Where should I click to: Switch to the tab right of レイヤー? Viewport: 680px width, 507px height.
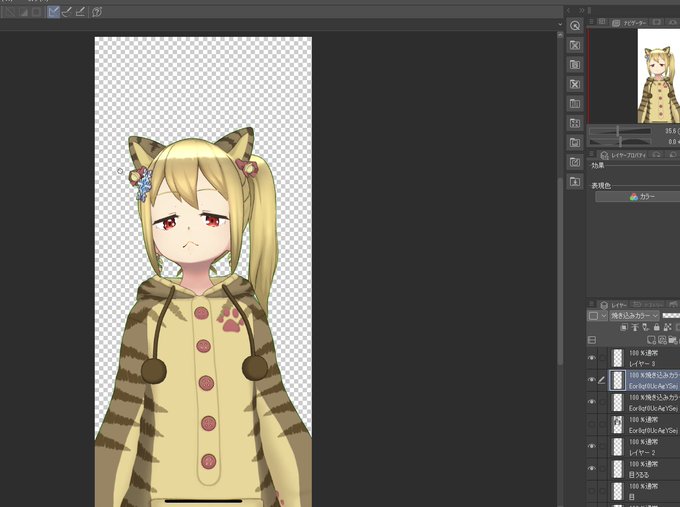tap(647, 305)
